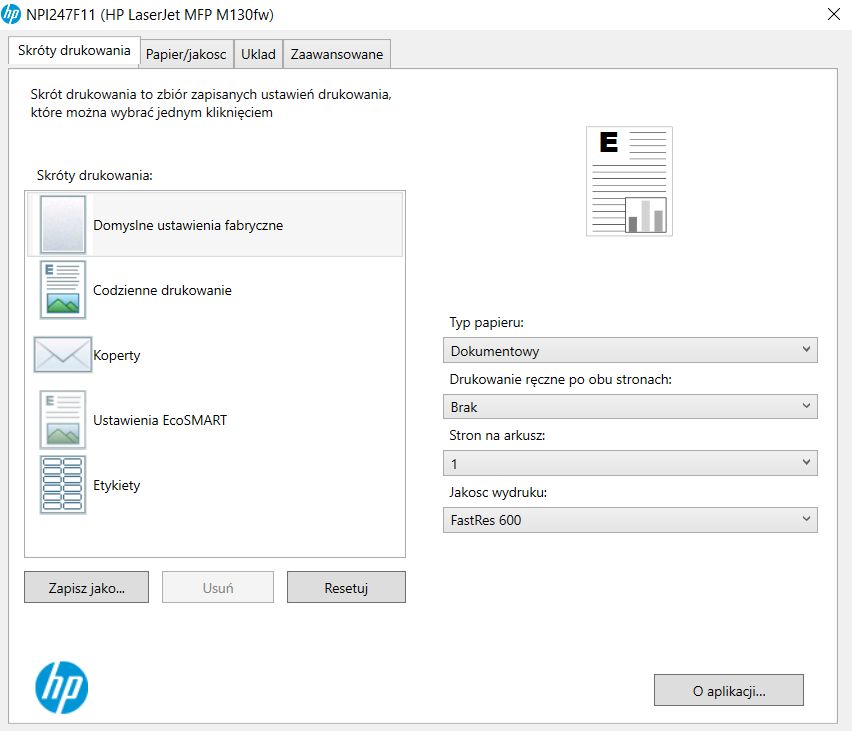Click the large blue HP logo
This screenshot has width=852, height=731.
click(x=61, y=688)
